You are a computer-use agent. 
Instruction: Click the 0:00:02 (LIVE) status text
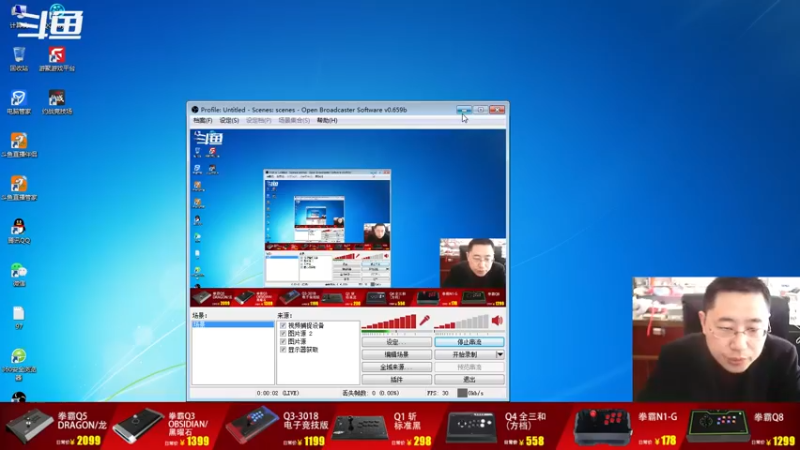pyautogui.click(x=278, y=393)
